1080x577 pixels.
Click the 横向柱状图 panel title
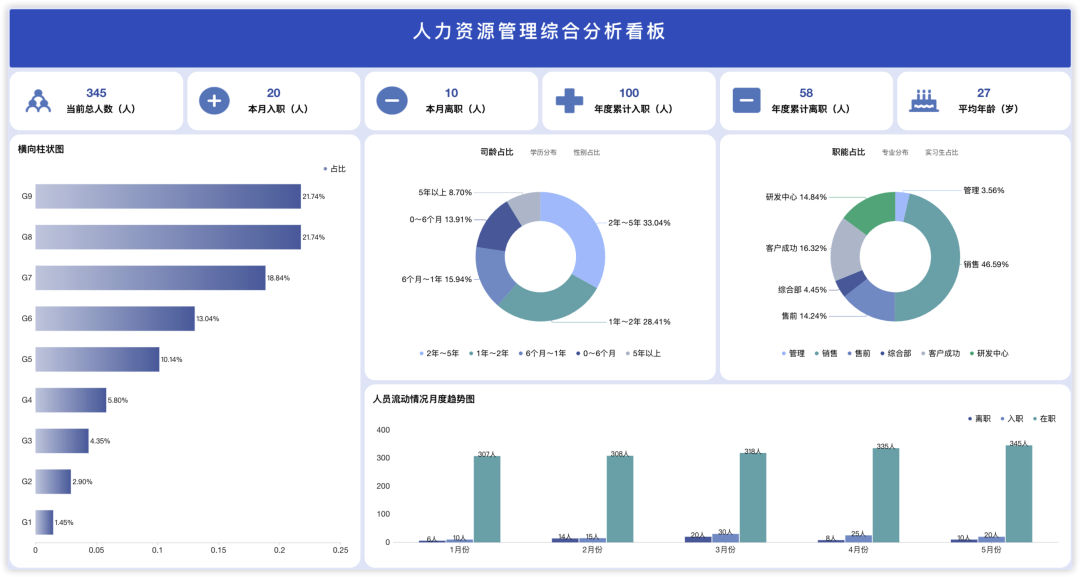pos(41,149)
